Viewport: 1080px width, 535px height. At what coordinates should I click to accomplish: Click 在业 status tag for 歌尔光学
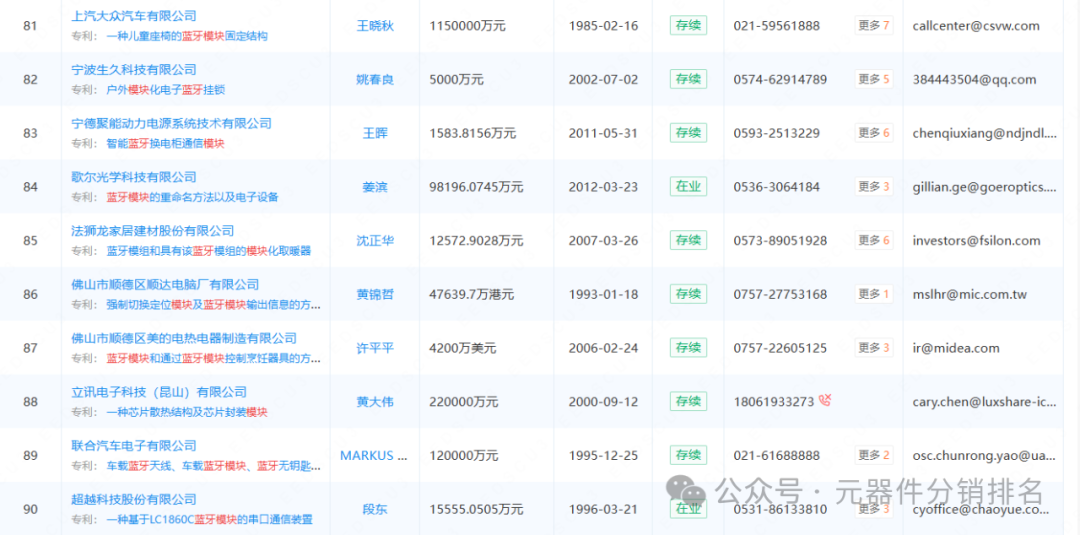pos(688,187)
